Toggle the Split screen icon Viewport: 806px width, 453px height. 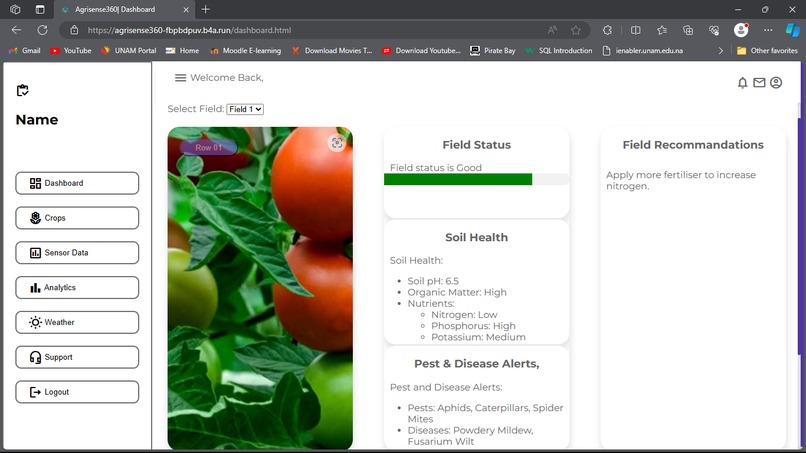click(x=636, y=30)
